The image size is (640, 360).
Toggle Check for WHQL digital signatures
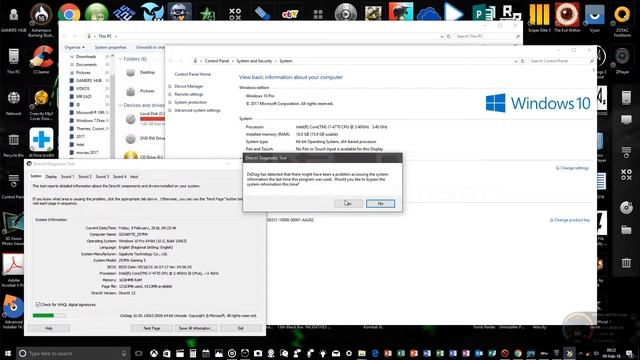(x=38, y=304)
